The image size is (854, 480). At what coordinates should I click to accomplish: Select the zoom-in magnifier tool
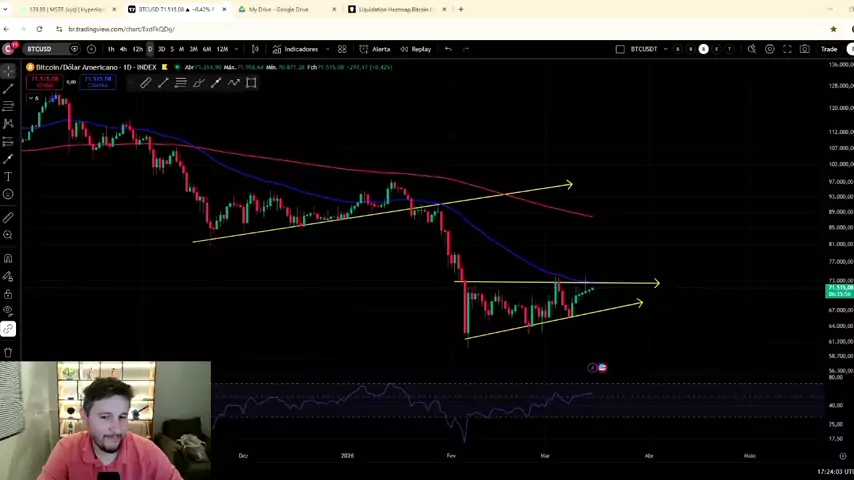[8, 235]
